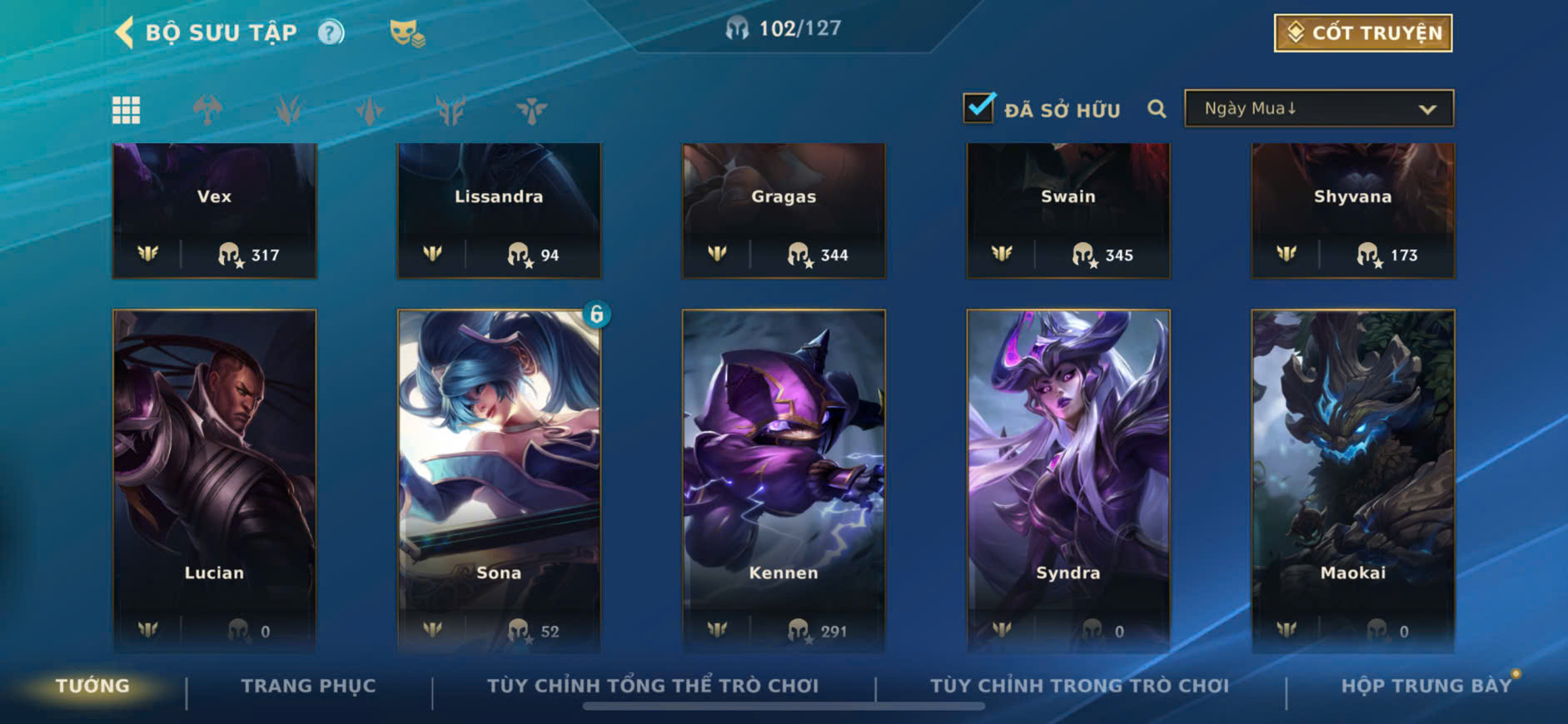This screenshot has width=1568, height=724.
Task: Select the first role filter icon
Action: pyautogui.click(x=207, y=110)
